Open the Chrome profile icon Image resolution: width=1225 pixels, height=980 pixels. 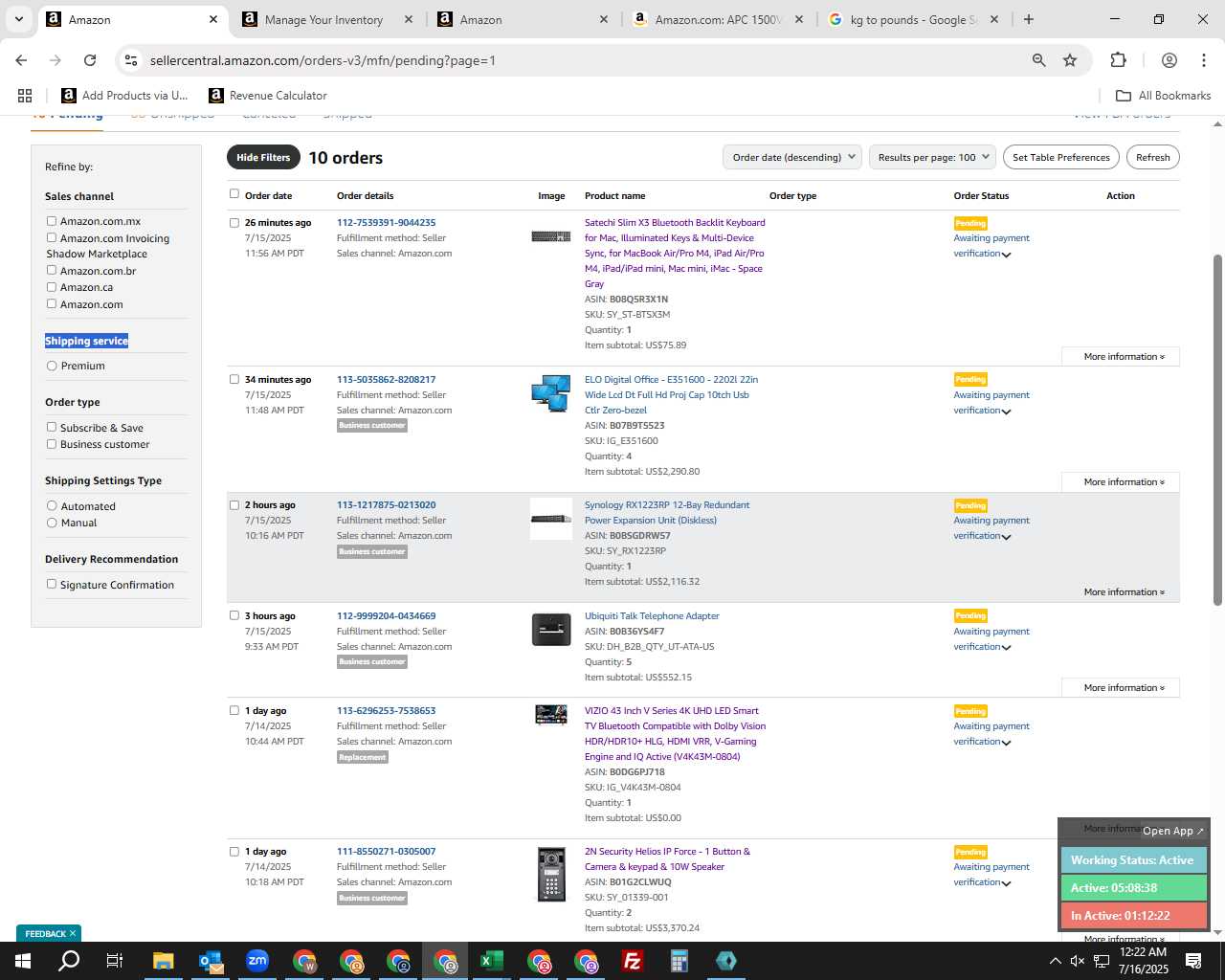click(1169, 60)
